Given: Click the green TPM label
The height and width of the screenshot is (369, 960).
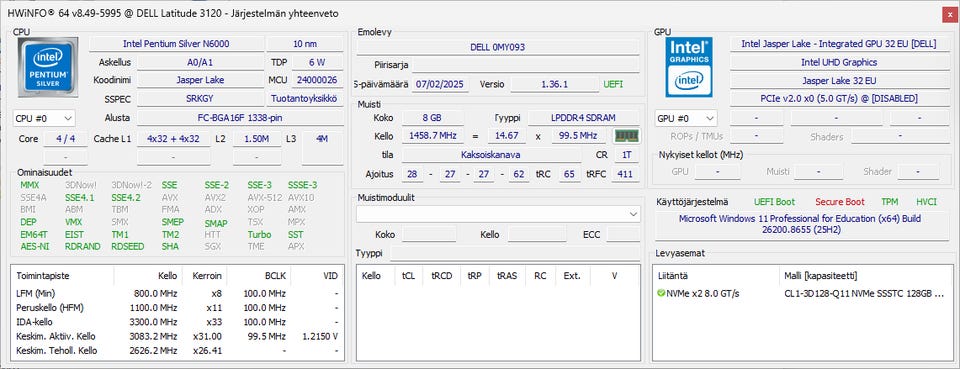Looking at the screenshot, I should (x=890, y=201).
